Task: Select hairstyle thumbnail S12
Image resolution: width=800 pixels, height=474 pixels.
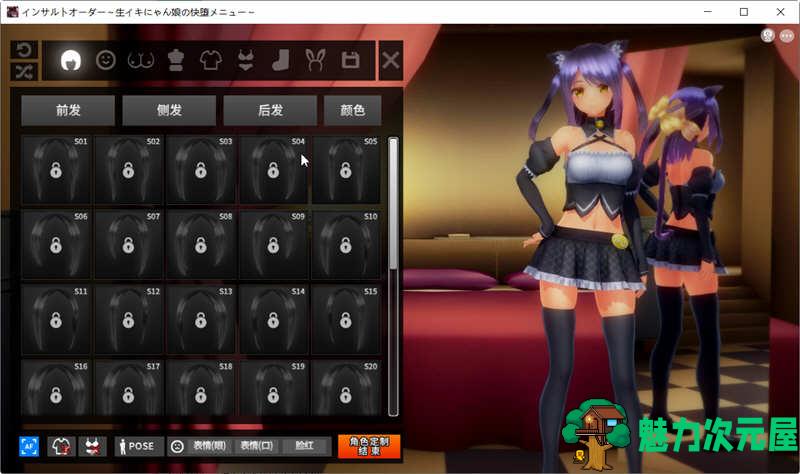Action: 129,320
